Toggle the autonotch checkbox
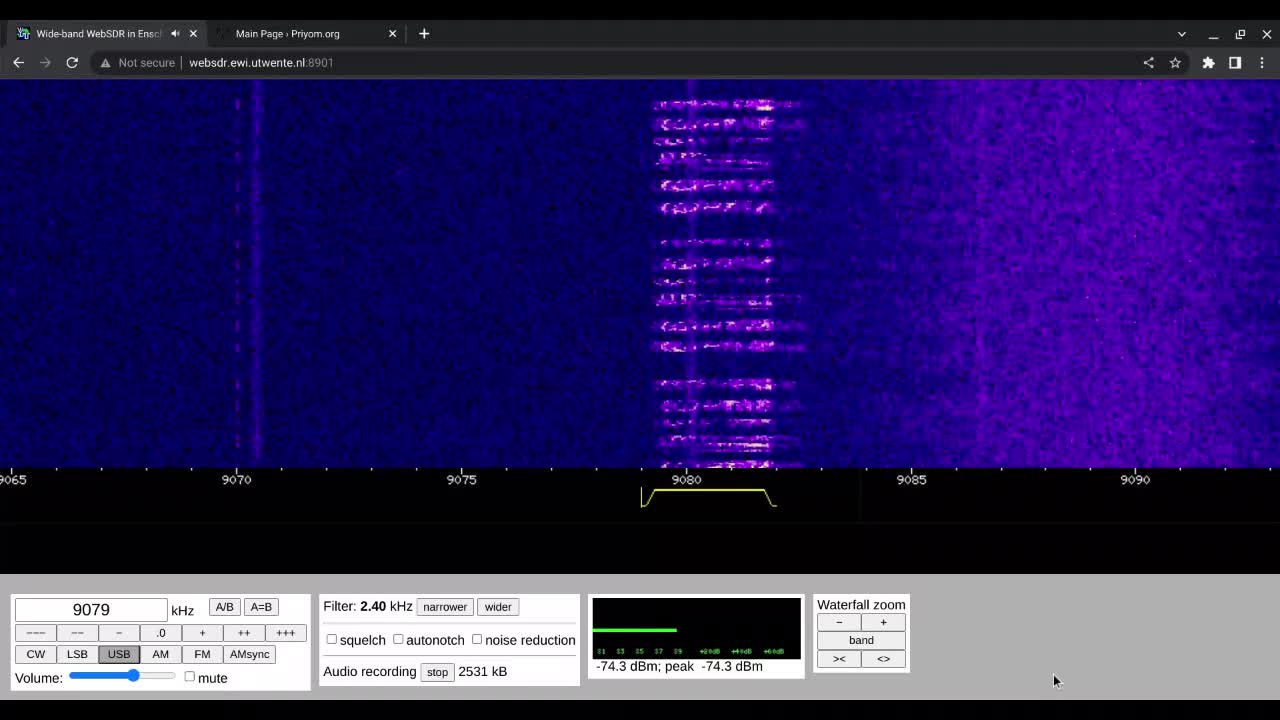1280x720 pixels. click(398, 639)
